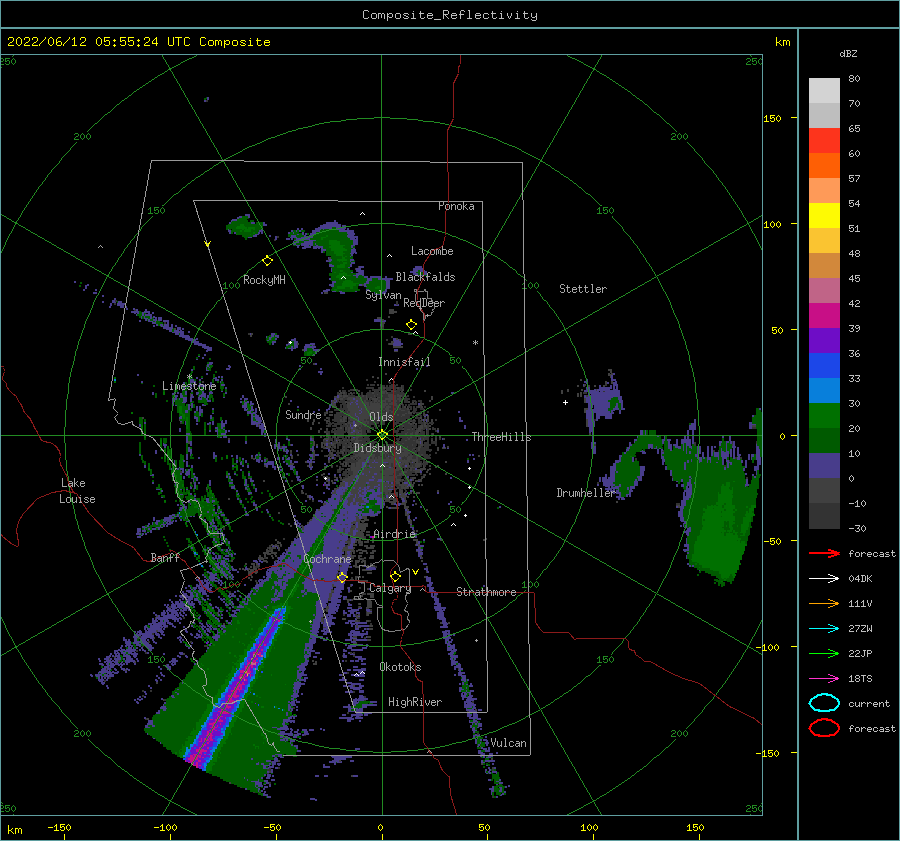Click the 'Drumheller' city label

[586, 493]
